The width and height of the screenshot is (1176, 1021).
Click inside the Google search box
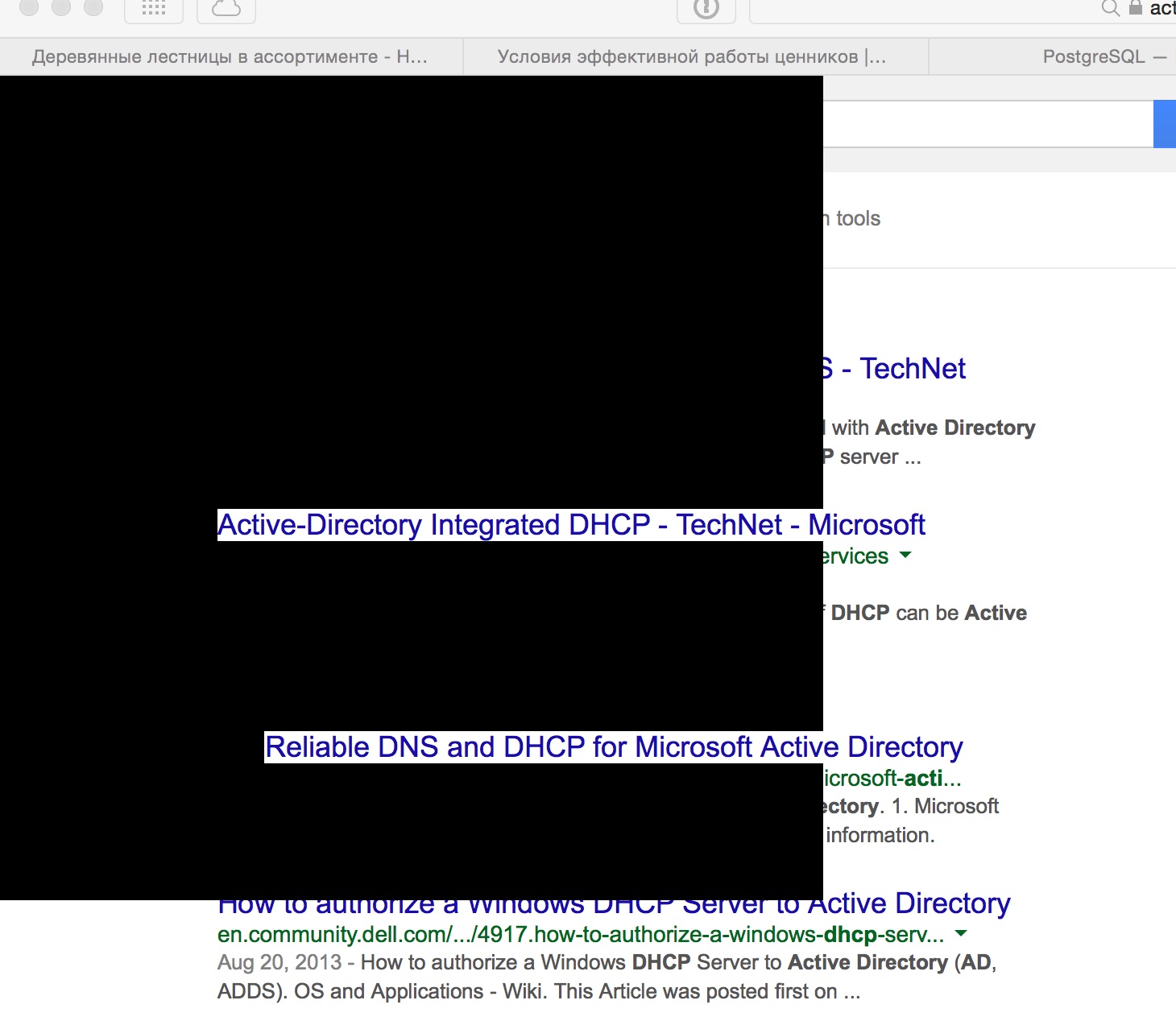tap(988, 124)
